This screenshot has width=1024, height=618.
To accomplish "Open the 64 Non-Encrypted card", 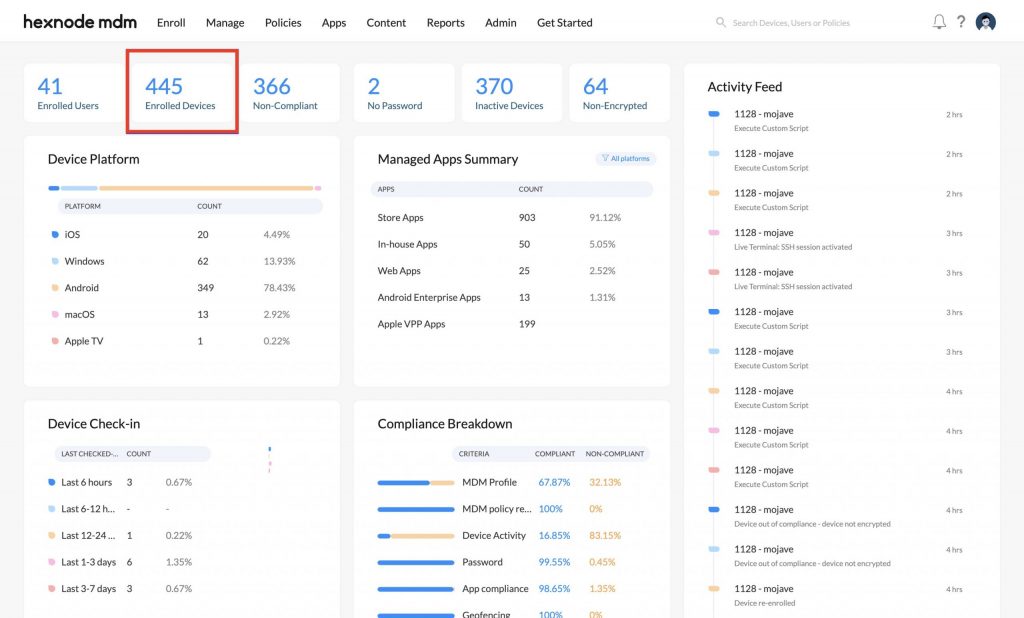I will 620,93.
